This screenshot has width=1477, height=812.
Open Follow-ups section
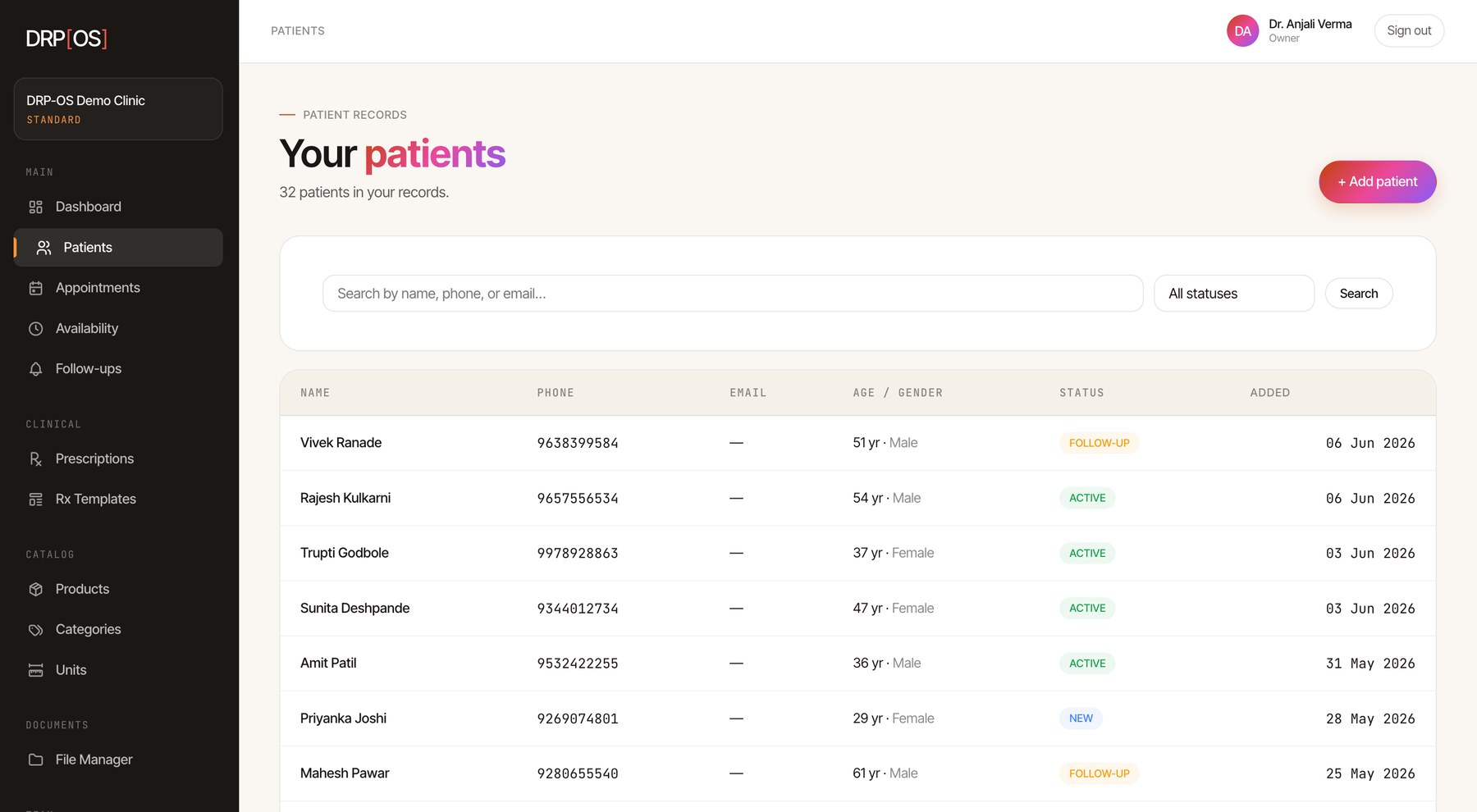118,369
